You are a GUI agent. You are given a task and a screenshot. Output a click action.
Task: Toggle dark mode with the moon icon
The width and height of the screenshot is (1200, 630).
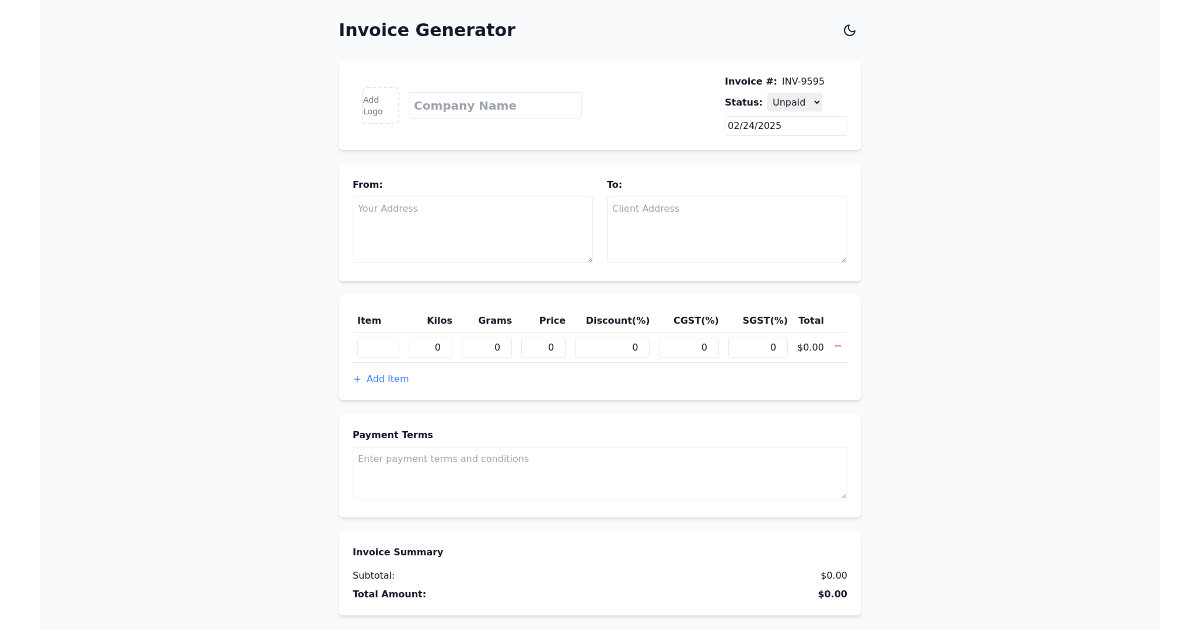tap(849, 30)
